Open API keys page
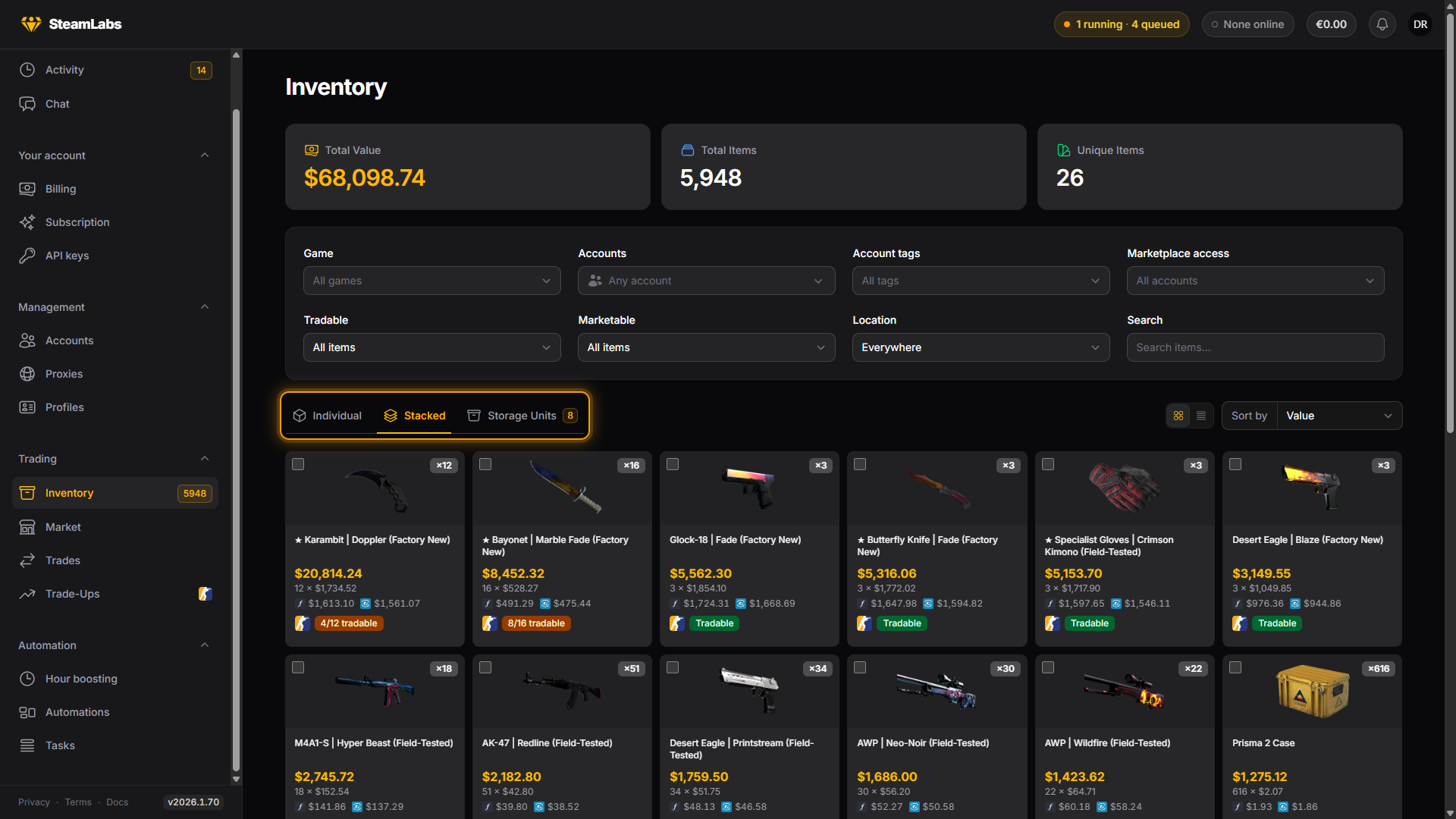This screenshot has width=1456, height=819. tap(115, 256)
